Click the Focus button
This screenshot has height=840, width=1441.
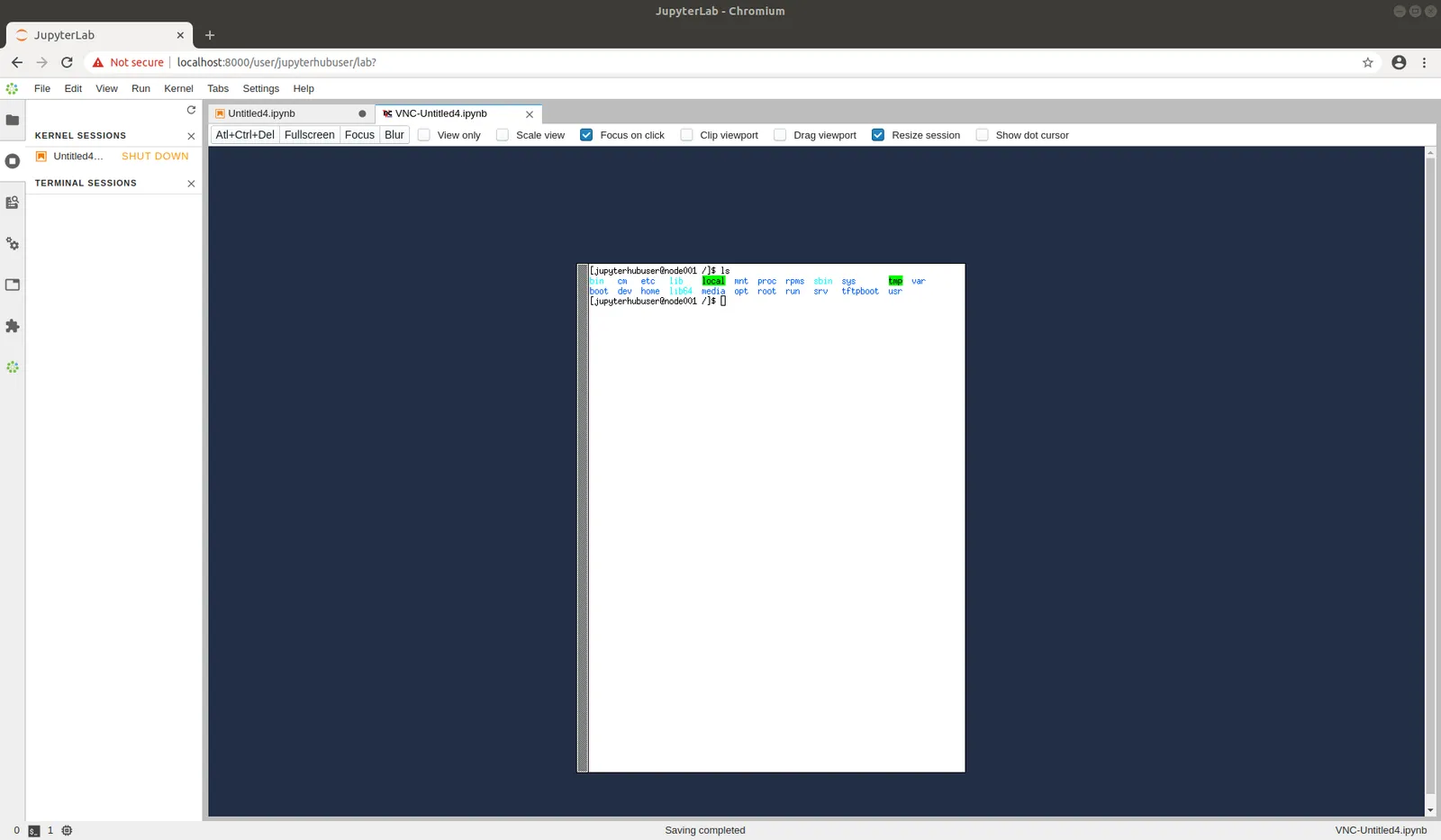tap(359, 135)
